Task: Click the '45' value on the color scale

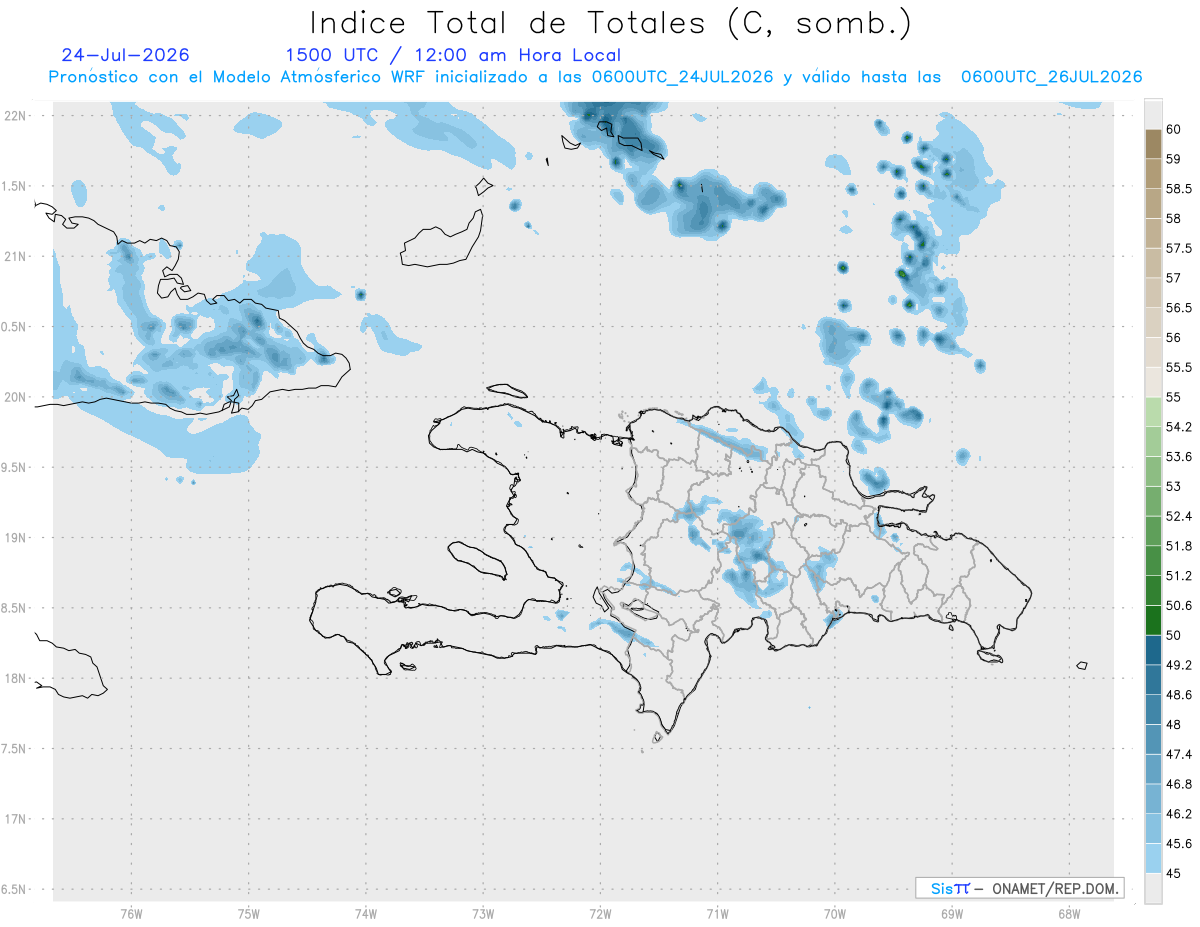Action: [1174, 873]
